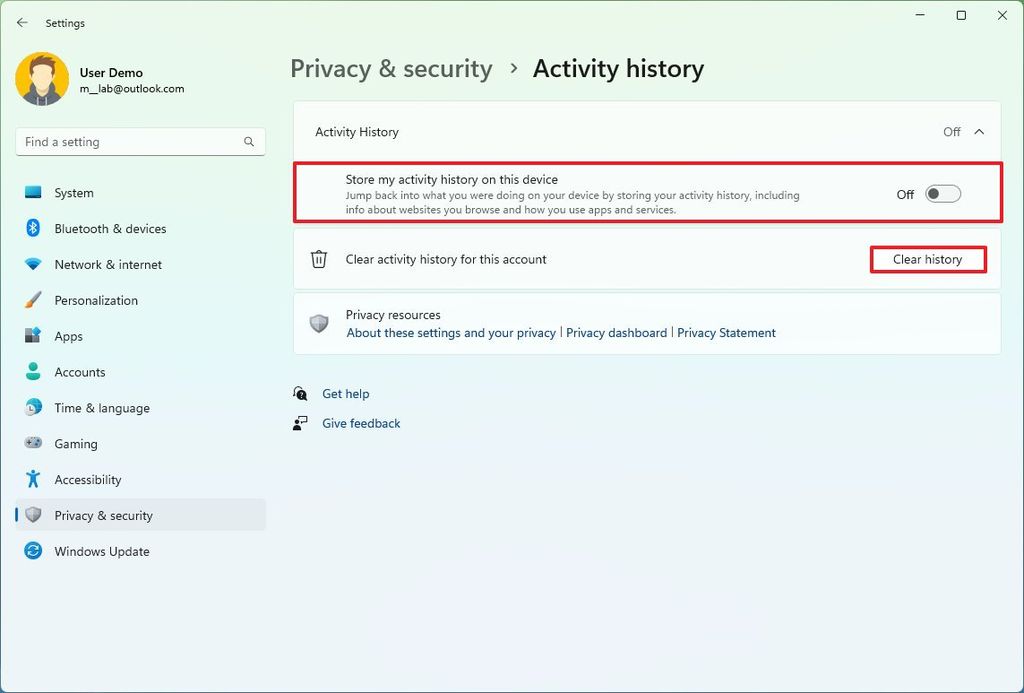Viewport: 1024px width, 693px height.
Task: Open the Gaming controller icon
Action: [33, 443]
